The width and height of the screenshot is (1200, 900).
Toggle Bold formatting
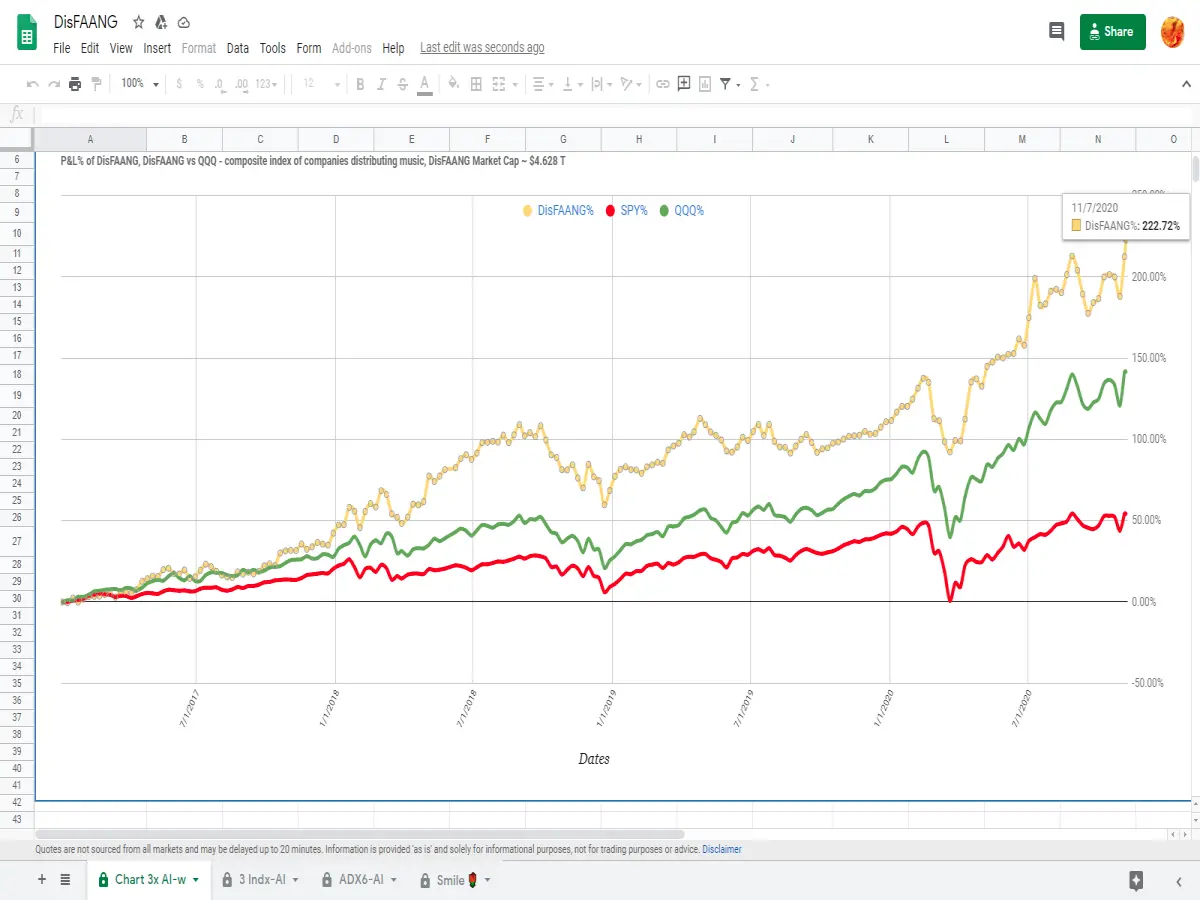coord(360,84)
